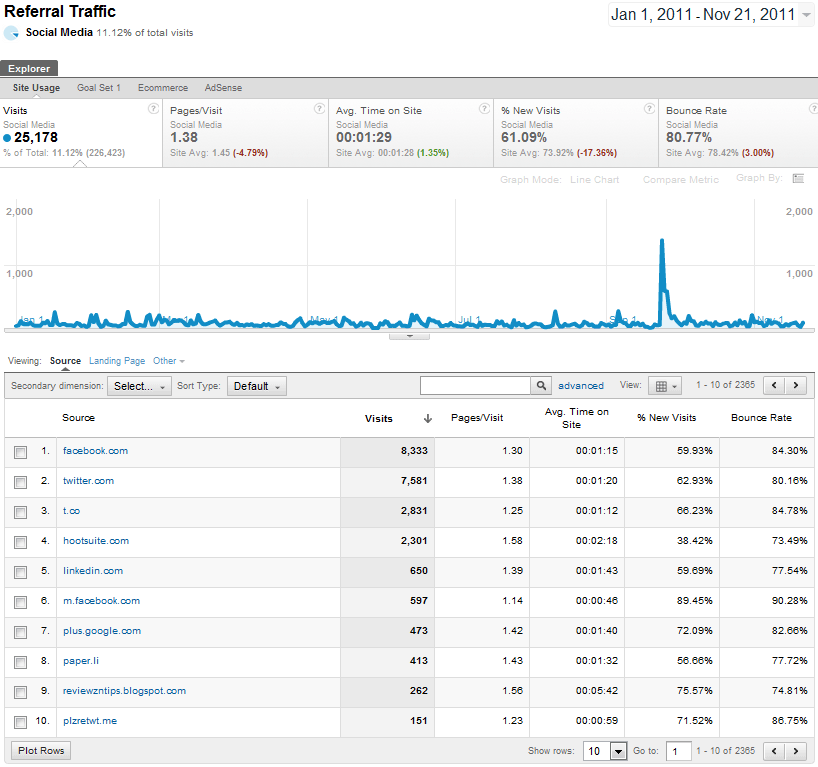Switch to the Goal Set 1 tab
The height and width of the screenshot is (767, 818).
coord(99,88)
